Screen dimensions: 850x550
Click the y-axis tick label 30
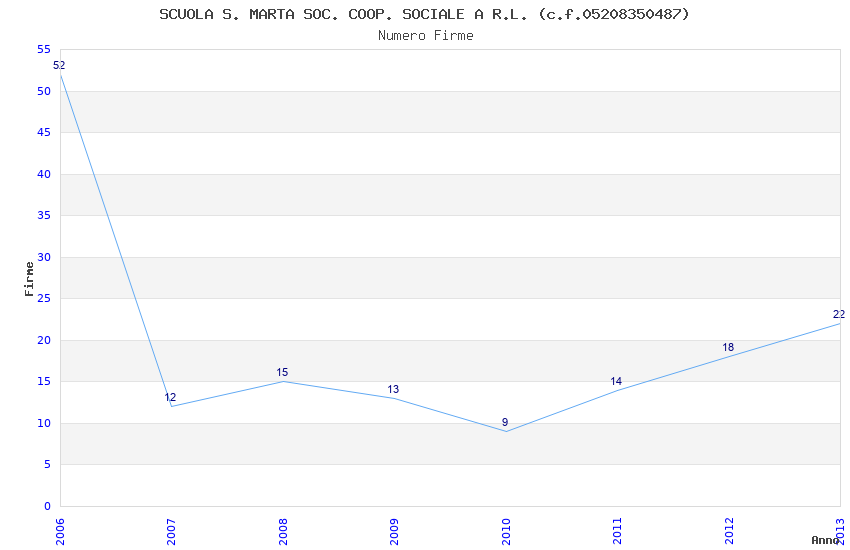point(44,257)
